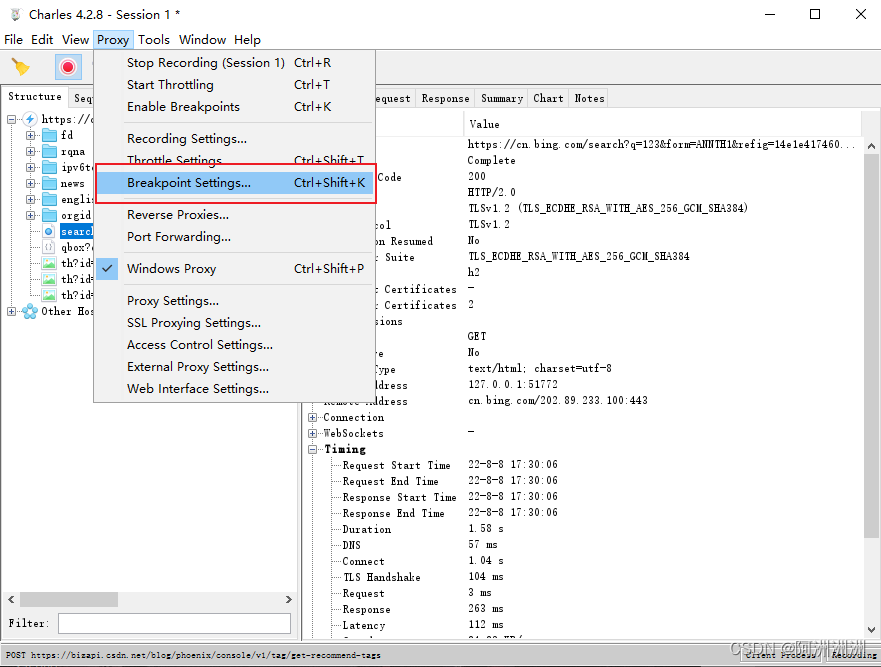Select the rqna folder icon
The width and height of the screenshot is (881, 667).
pyautogui.click(x=49, y=152)
